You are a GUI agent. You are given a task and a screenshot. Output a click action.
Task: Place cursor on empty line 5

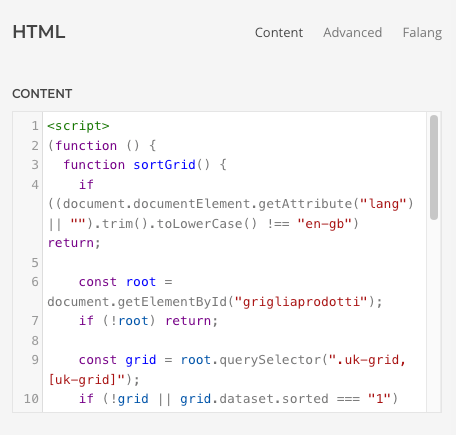tap(234, 263)
